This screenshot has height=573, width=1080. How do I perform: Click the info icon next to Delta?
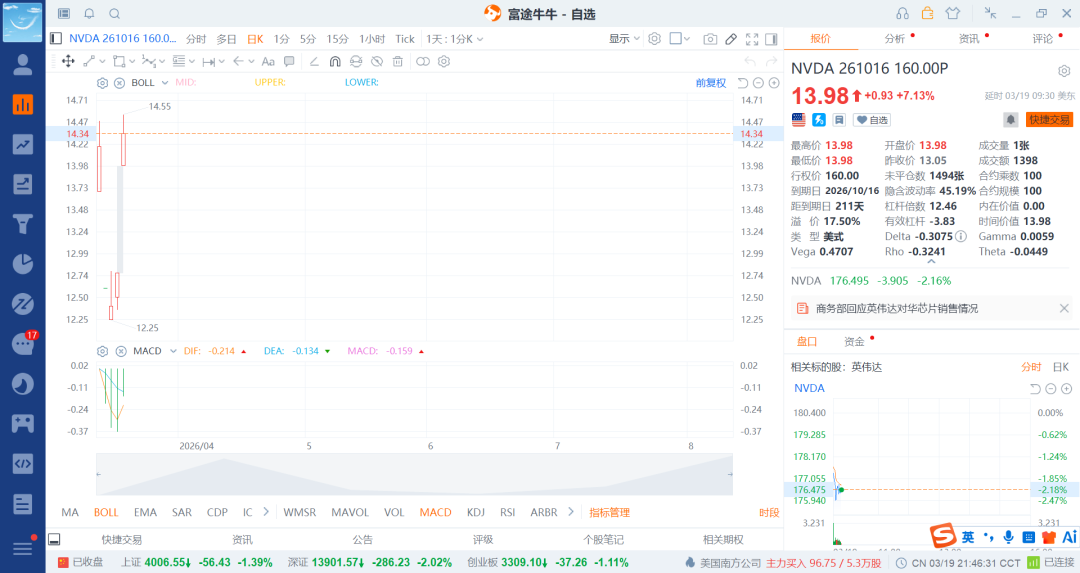pyautogui.click(x=961, y=236)
